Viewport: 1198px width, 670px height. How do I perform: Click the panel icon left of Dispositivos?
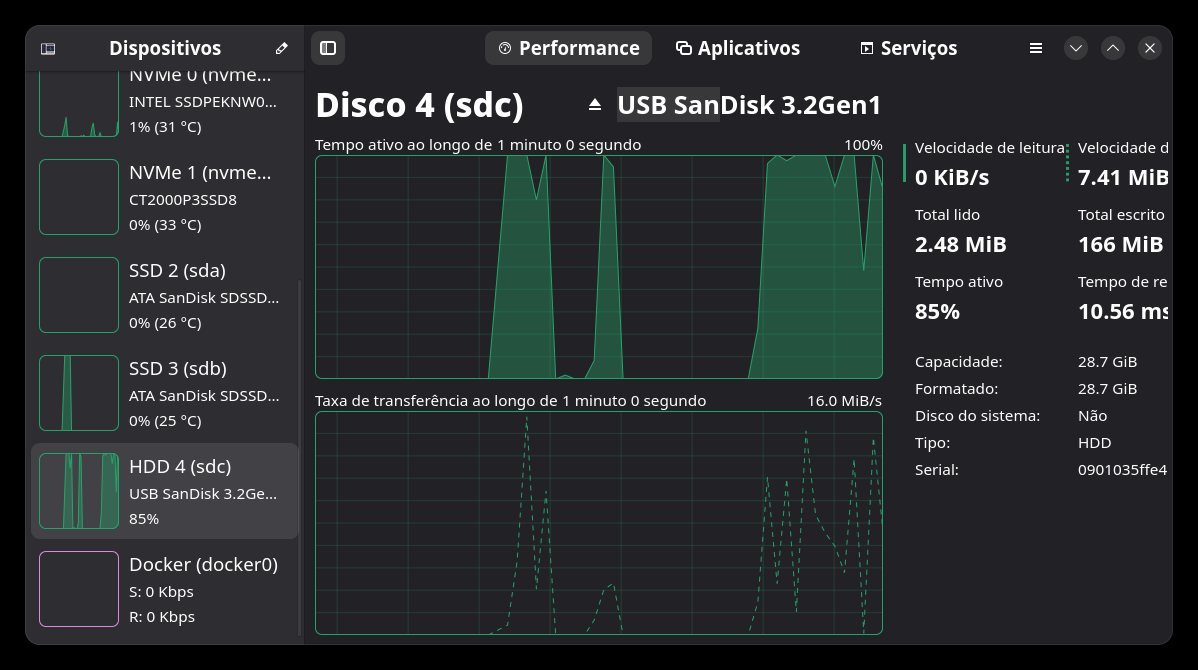coord(48,48)
